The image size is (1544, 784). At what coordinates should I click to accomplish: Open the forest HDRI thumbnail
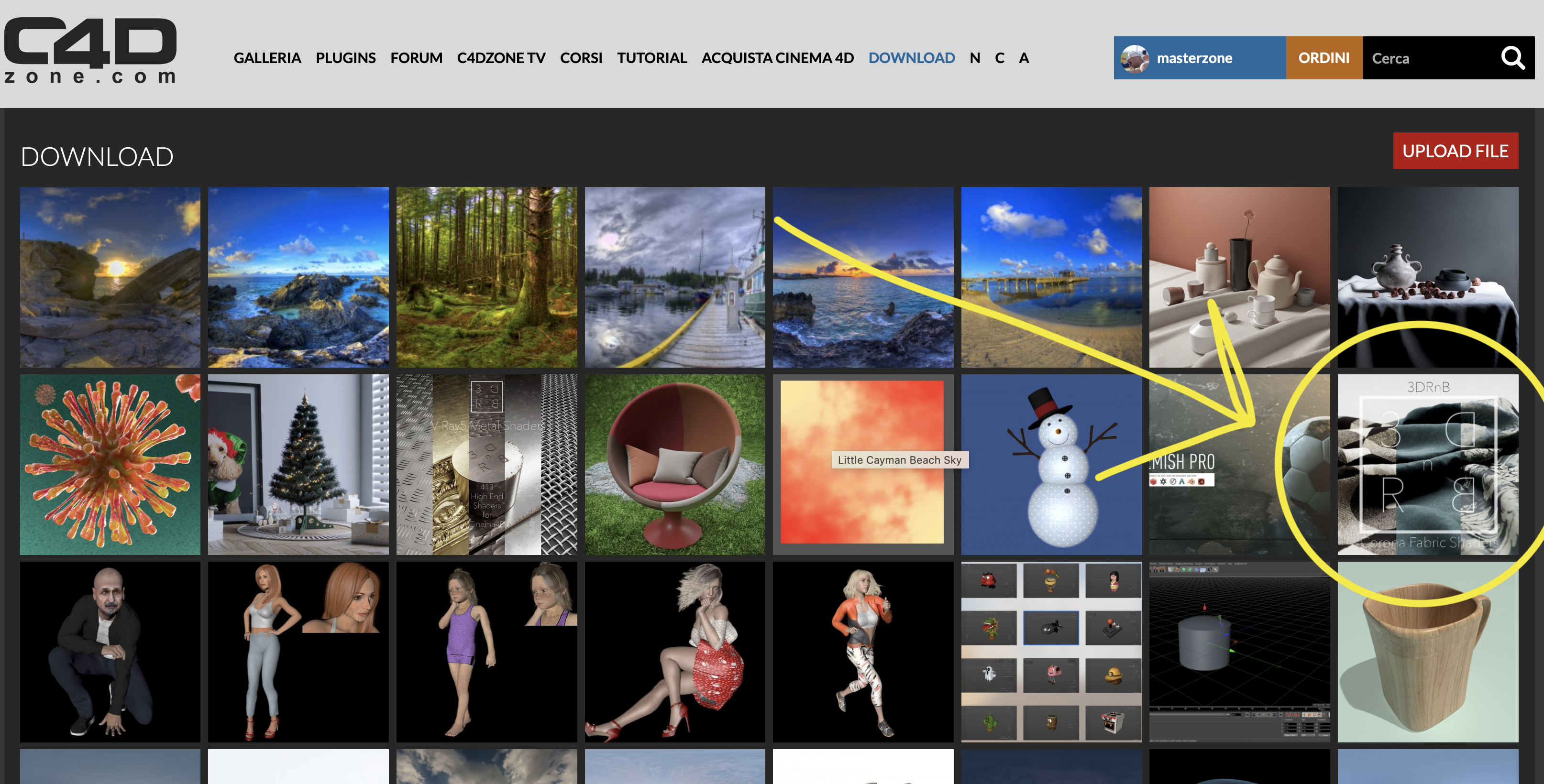(486, 277)
